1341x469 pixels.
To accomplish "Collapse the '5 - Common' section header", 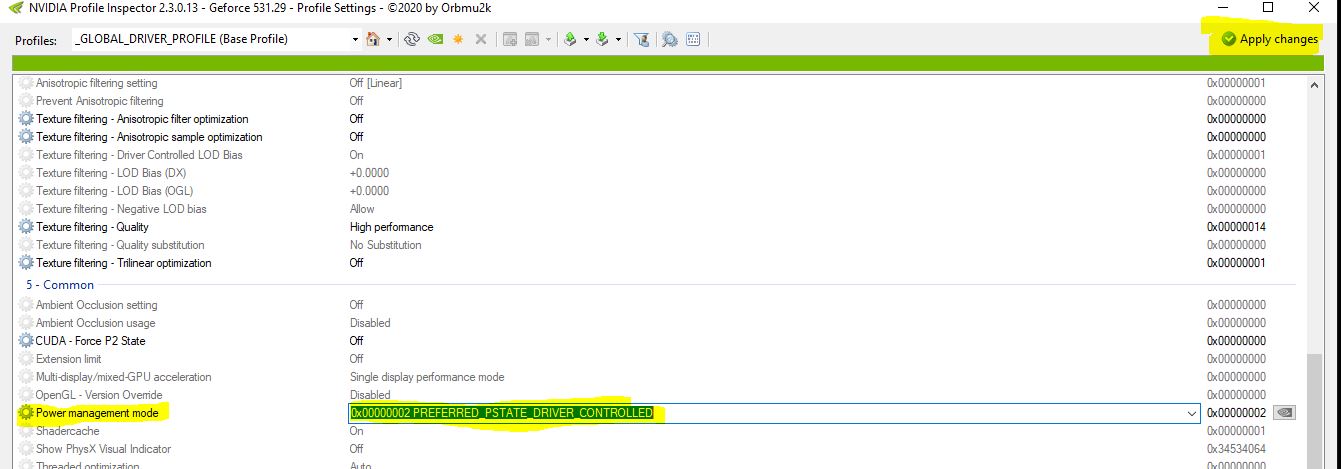I will click(60, 285).
